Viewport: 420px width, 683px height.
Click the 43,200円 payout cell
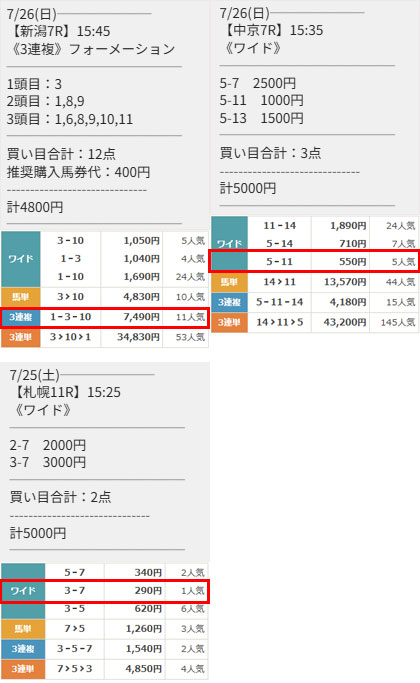pyautogui.click(x=340, y=322)
